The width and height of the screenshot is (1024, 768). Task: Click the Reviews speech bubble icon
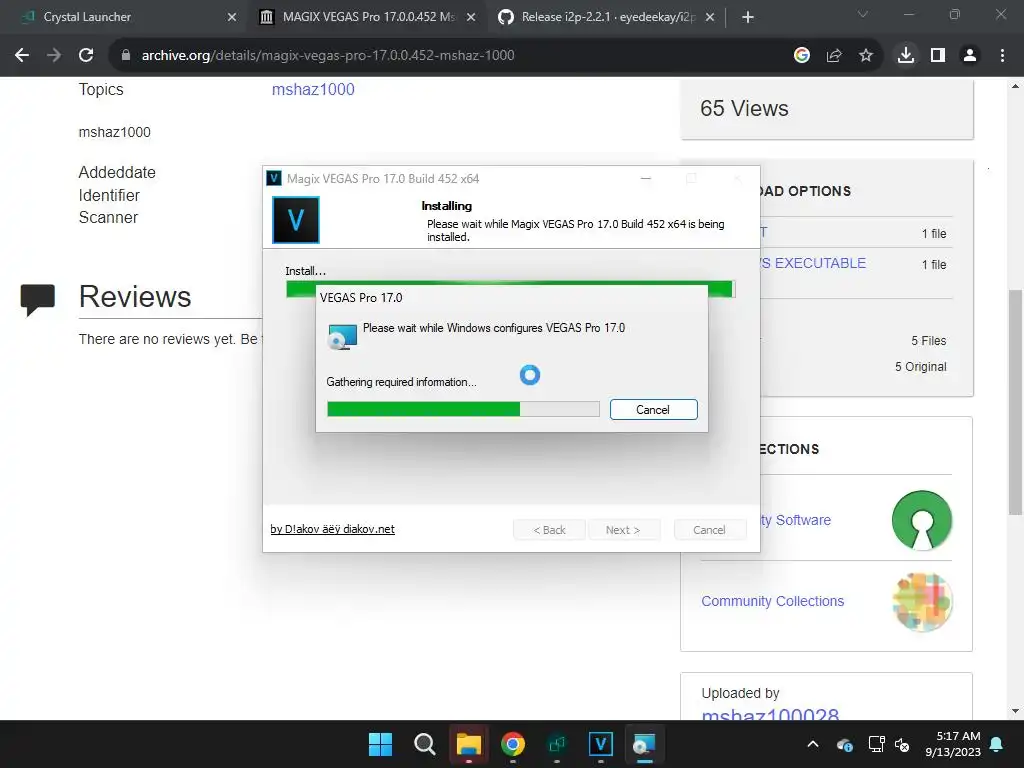[x=37, y=299]
